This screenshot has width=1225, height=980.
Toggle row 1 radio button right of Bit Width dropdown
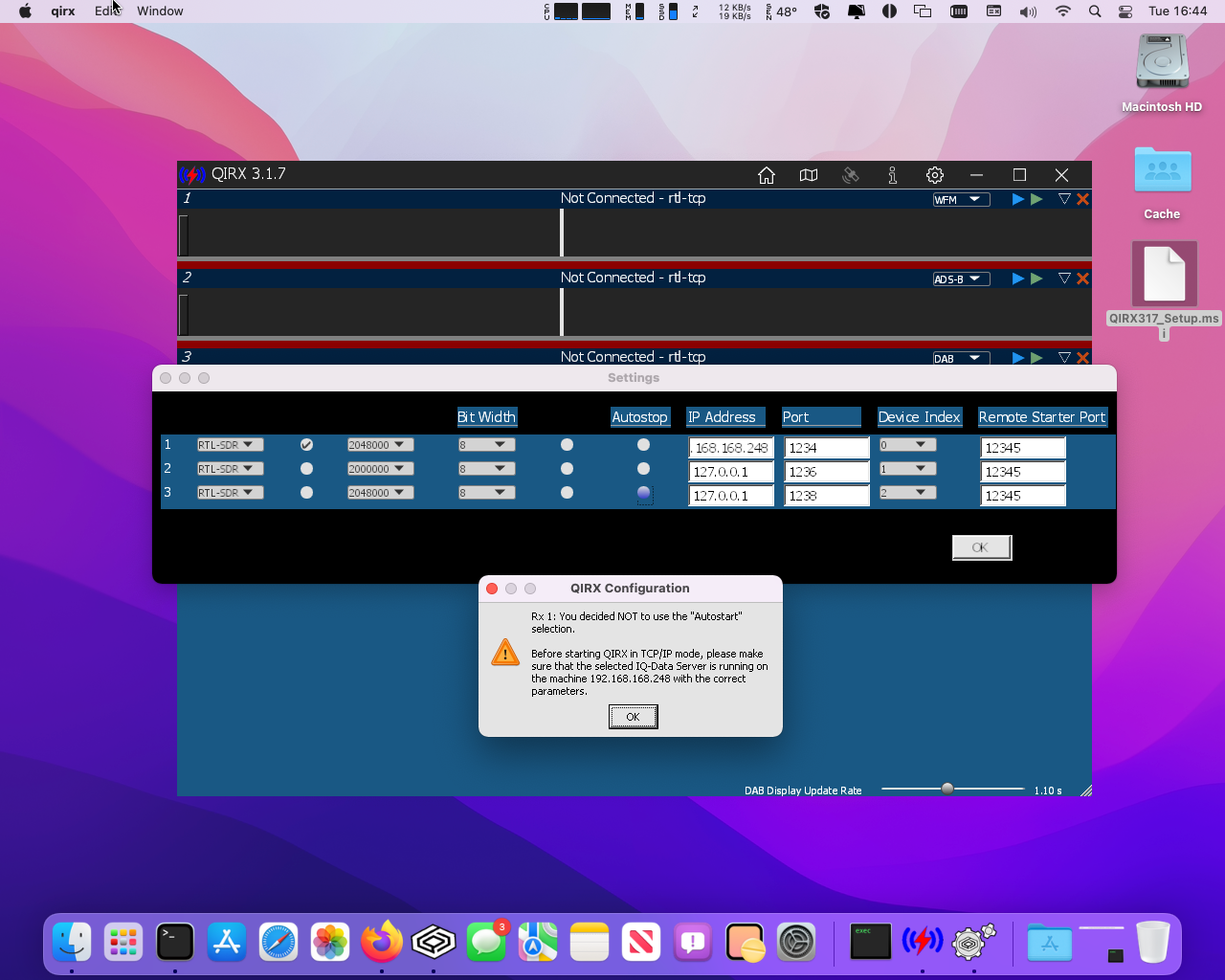tap(567, 445)
